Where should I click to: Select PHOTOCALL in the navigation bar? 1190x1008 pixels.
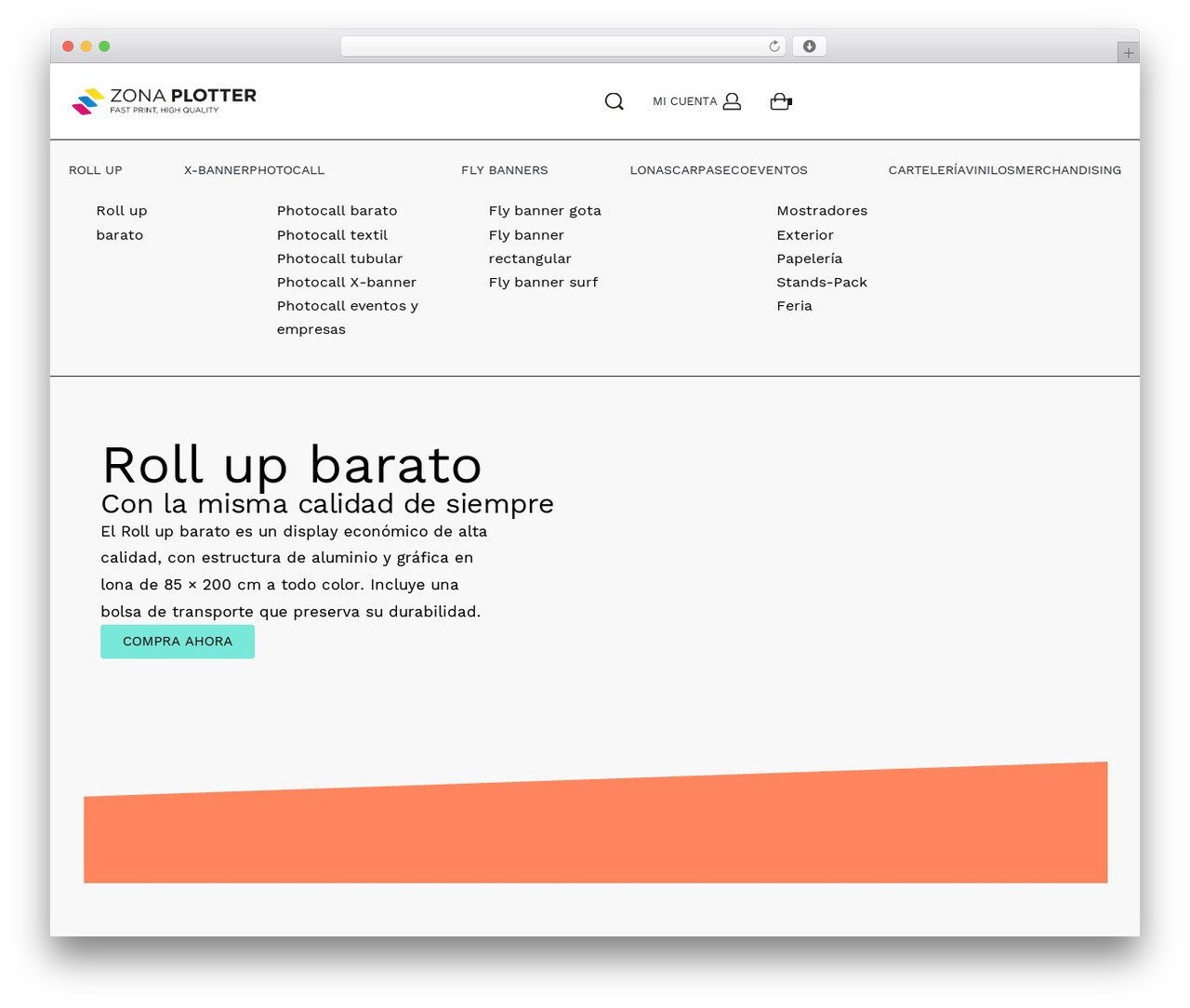point(287,170)
